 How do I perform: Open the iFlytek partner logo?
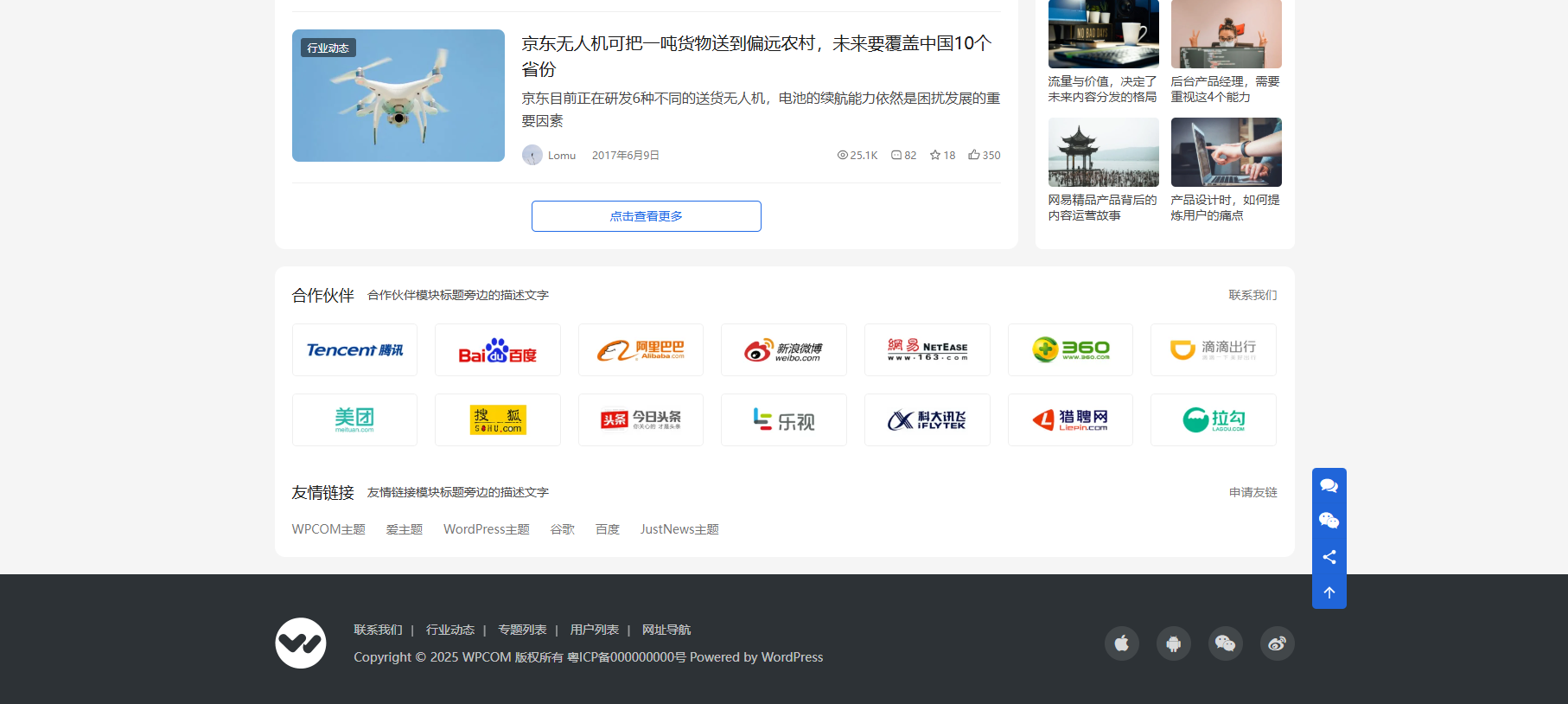click(x=927, y=419)
